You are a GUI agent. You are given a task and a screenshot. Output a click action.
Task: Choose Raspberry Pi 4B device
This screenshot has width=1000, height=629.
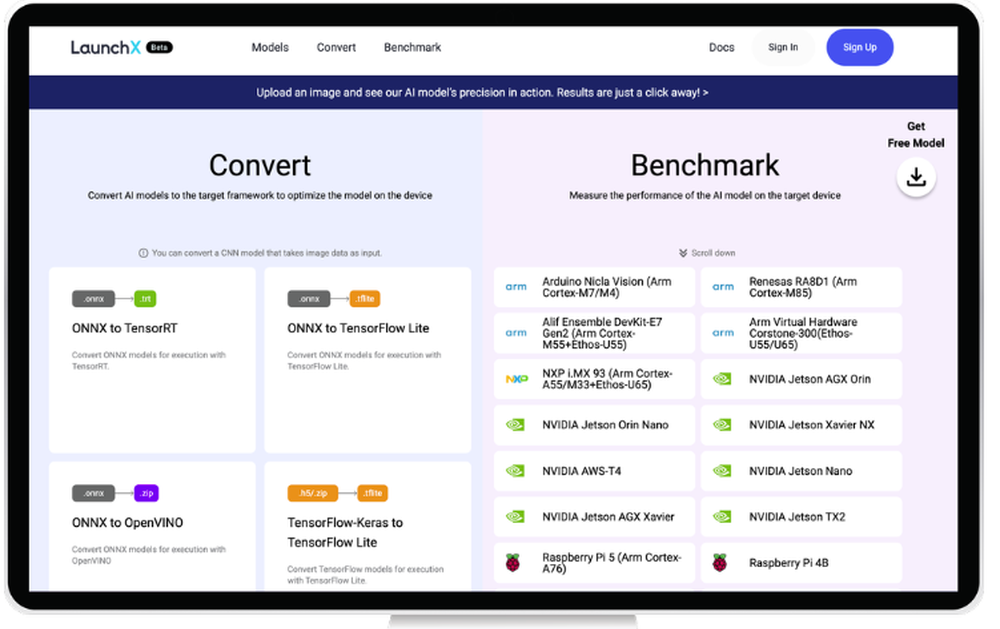[x=802, y=563]
